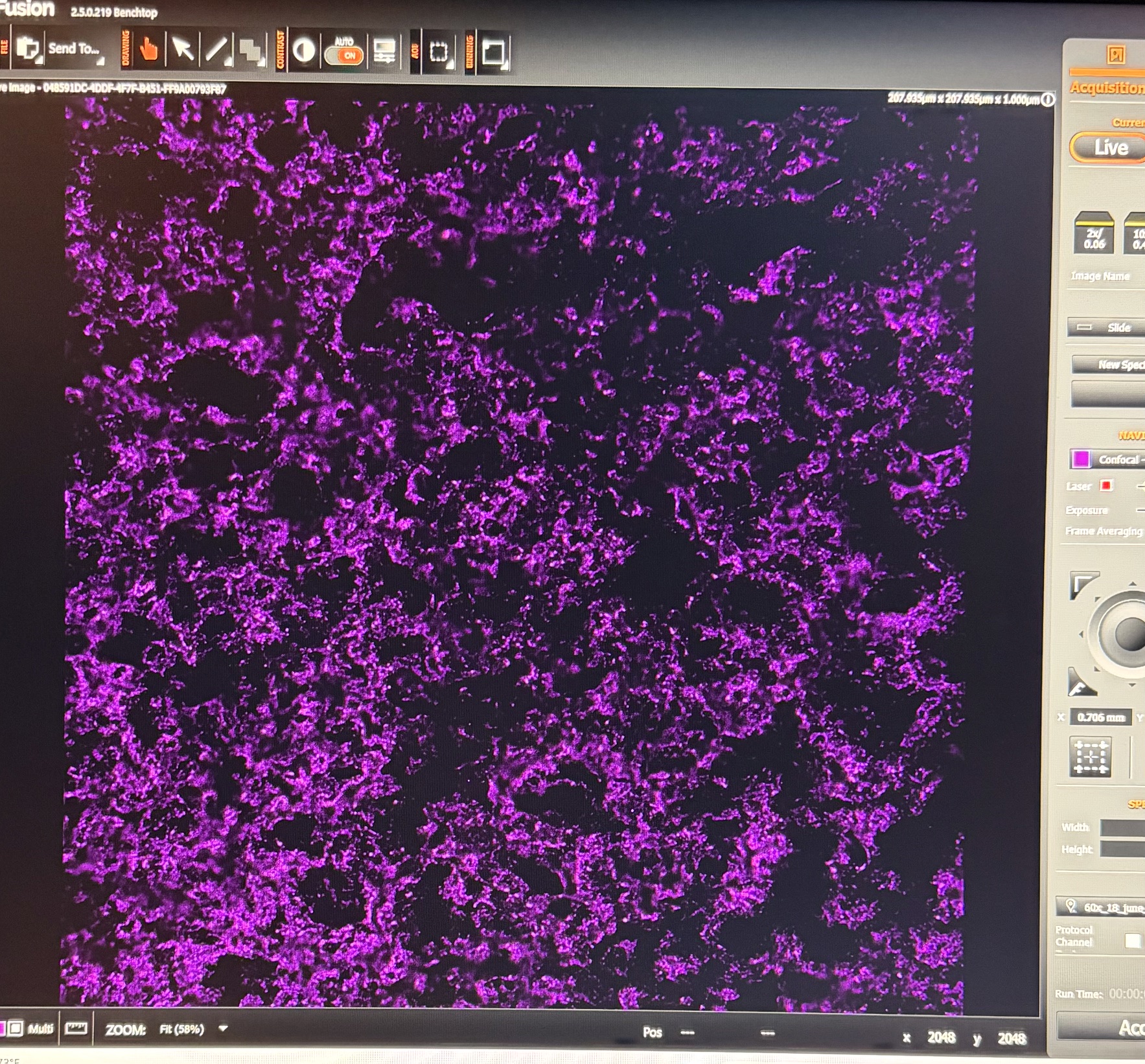The height and width of the screenshot is (1064, 1145).
Task: Click the joystick up arrow
Action: point(1131,584)
